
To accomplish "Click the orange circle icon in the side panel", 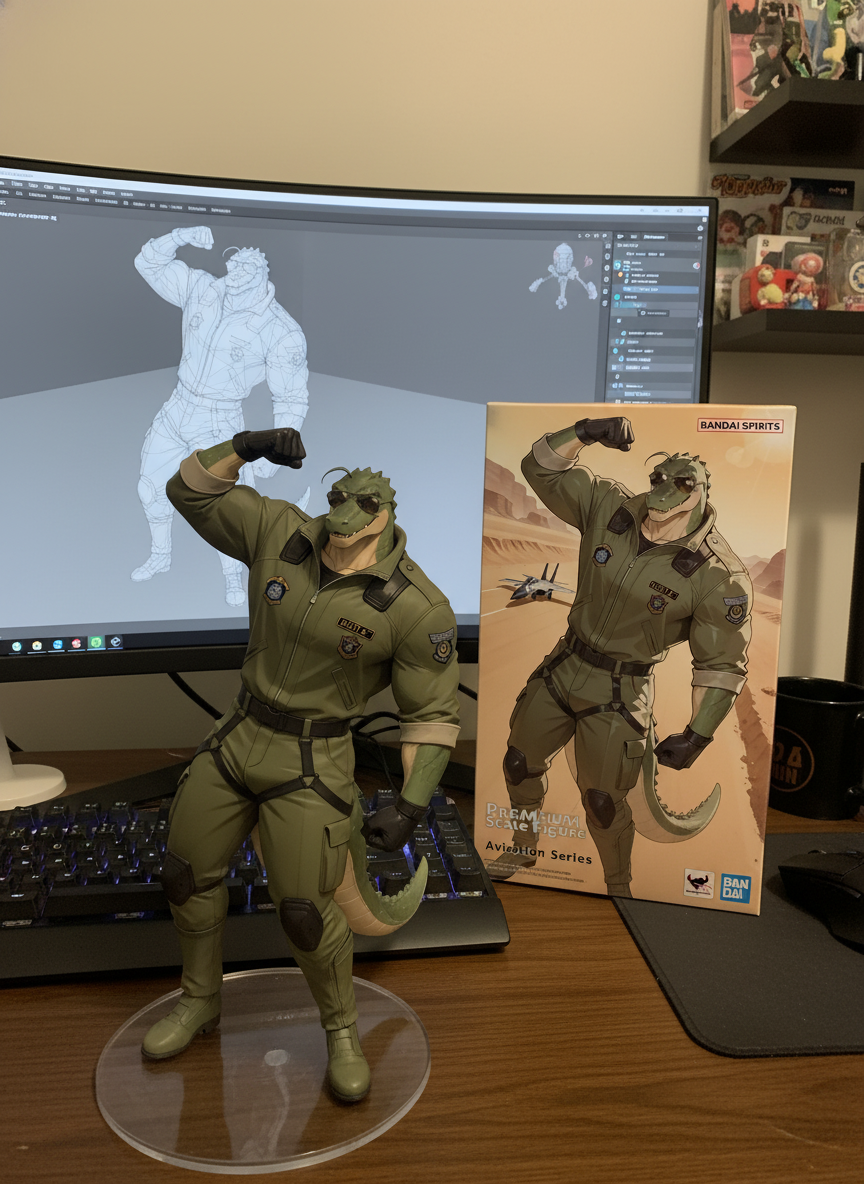I will pos(620,275).
